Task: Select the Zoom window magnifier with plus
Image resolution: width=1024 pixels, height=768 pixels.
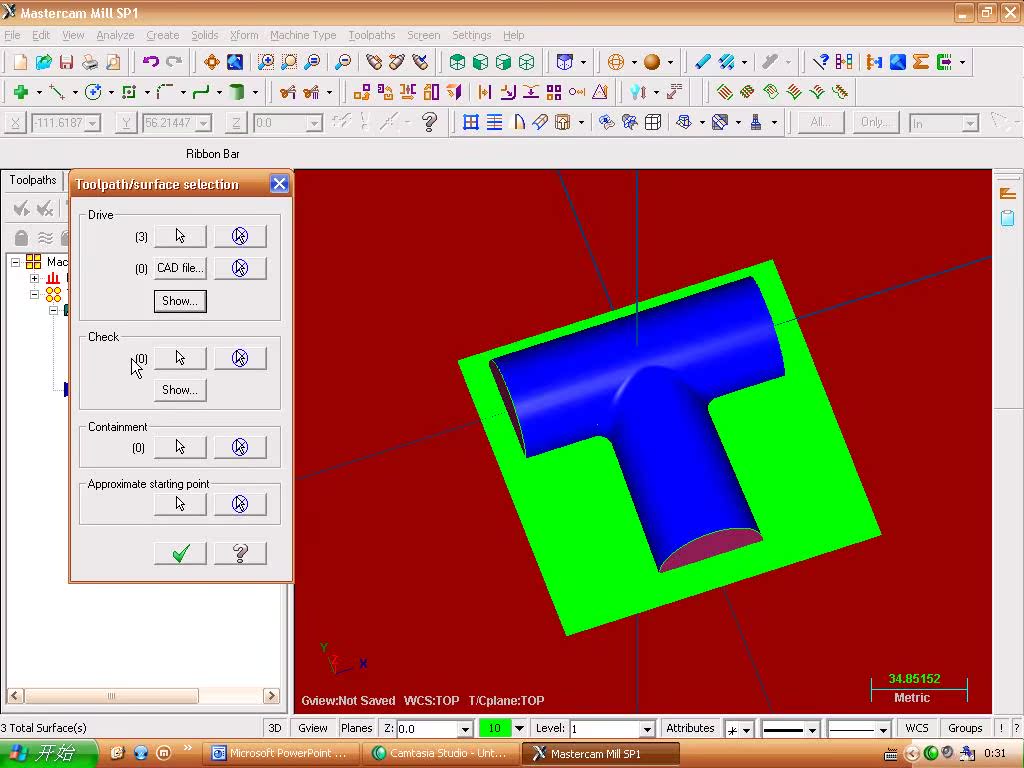Action: coord(266,62)
